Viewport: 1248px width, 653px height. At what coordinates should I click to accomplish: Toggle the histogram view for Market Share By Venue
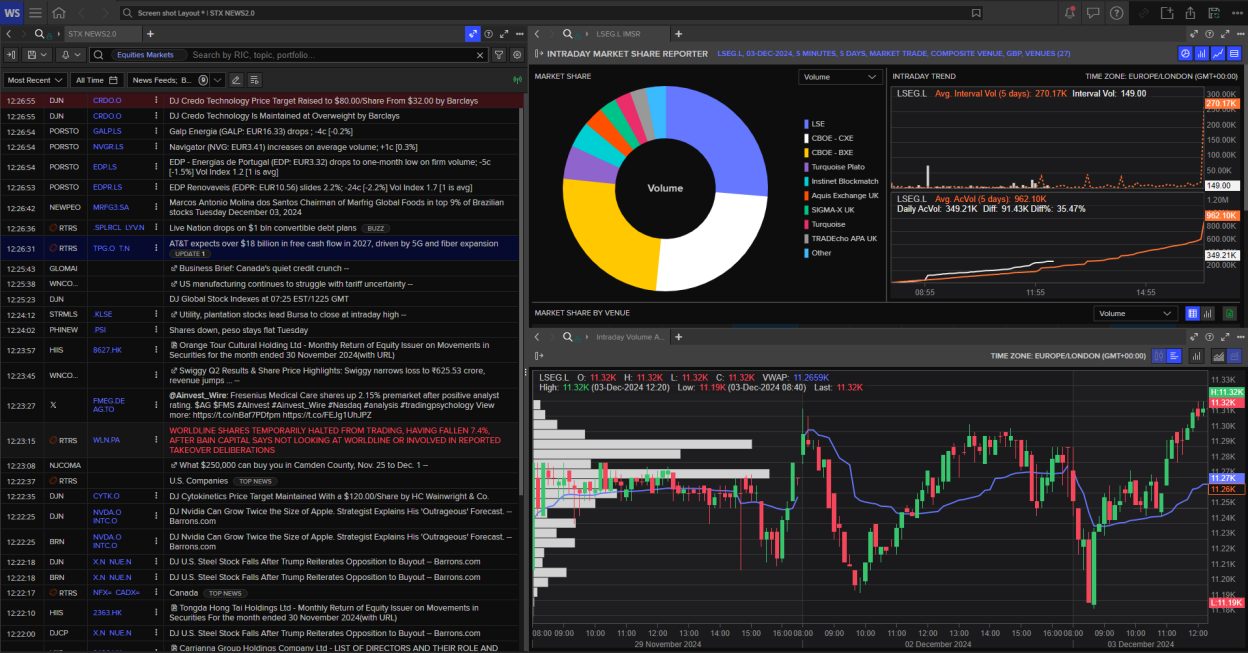(1208, 313)
